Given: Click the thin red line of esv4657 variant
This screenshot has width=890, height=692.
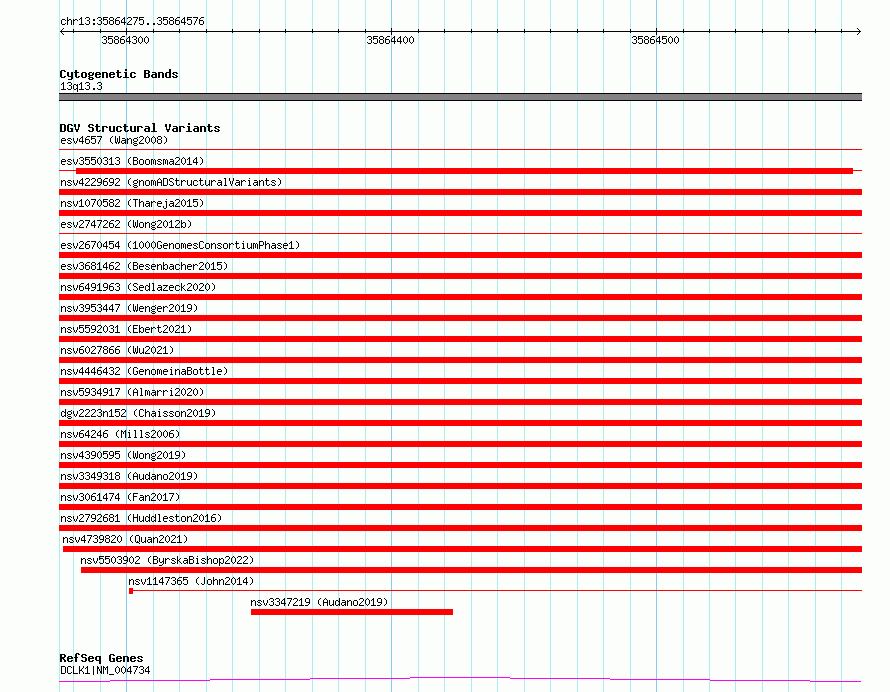Looking at the screenshot, I should click(460, 150).
